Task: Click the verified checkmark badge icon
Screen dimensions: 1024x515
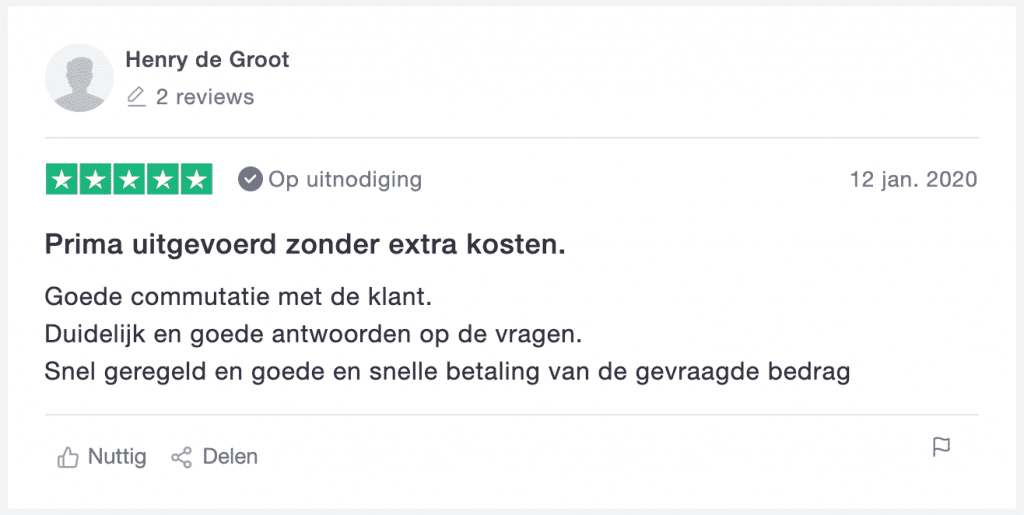Action: [250, 180]
